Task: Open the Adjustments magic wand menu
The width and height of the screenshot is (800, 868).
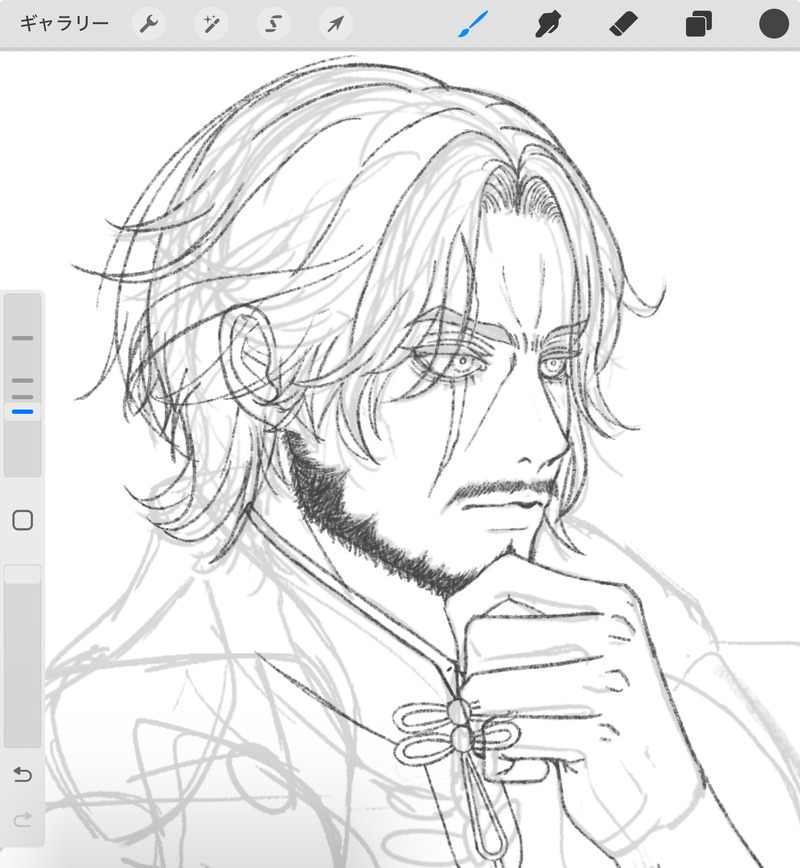Action: pyautogui.click(x=211, y=24)
